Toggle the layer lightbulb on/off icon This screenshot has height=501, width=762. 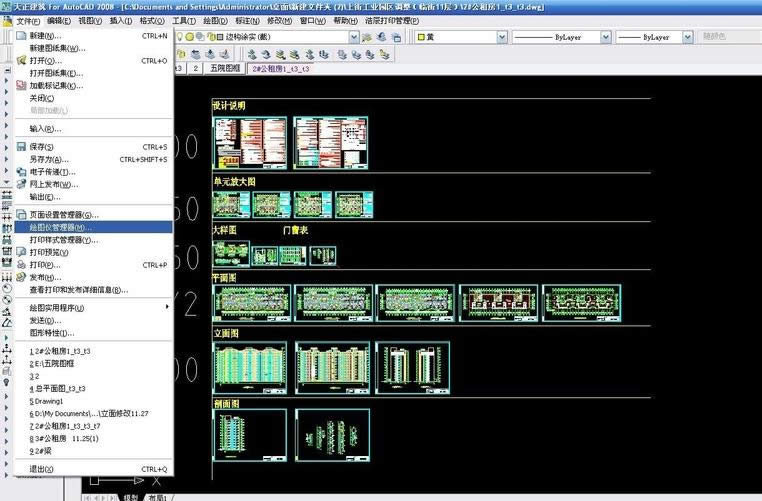pos(178,37)
